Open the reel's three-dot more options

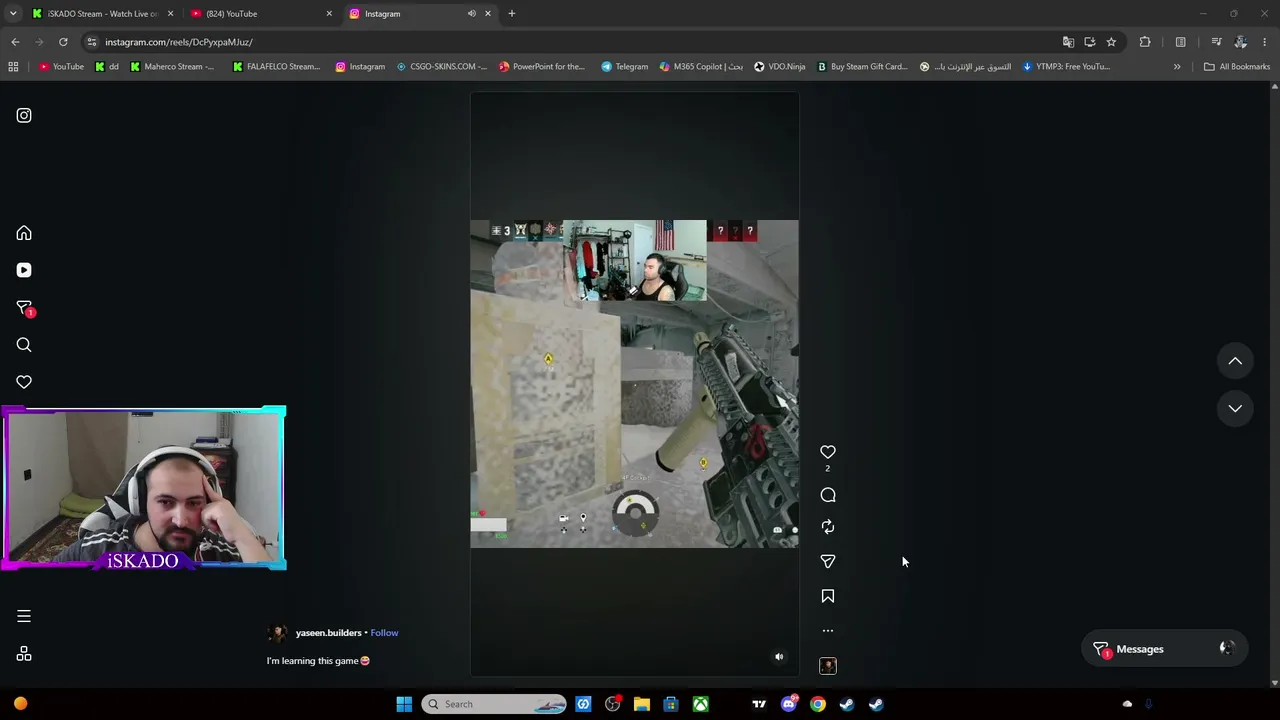(x=828, y=631)
